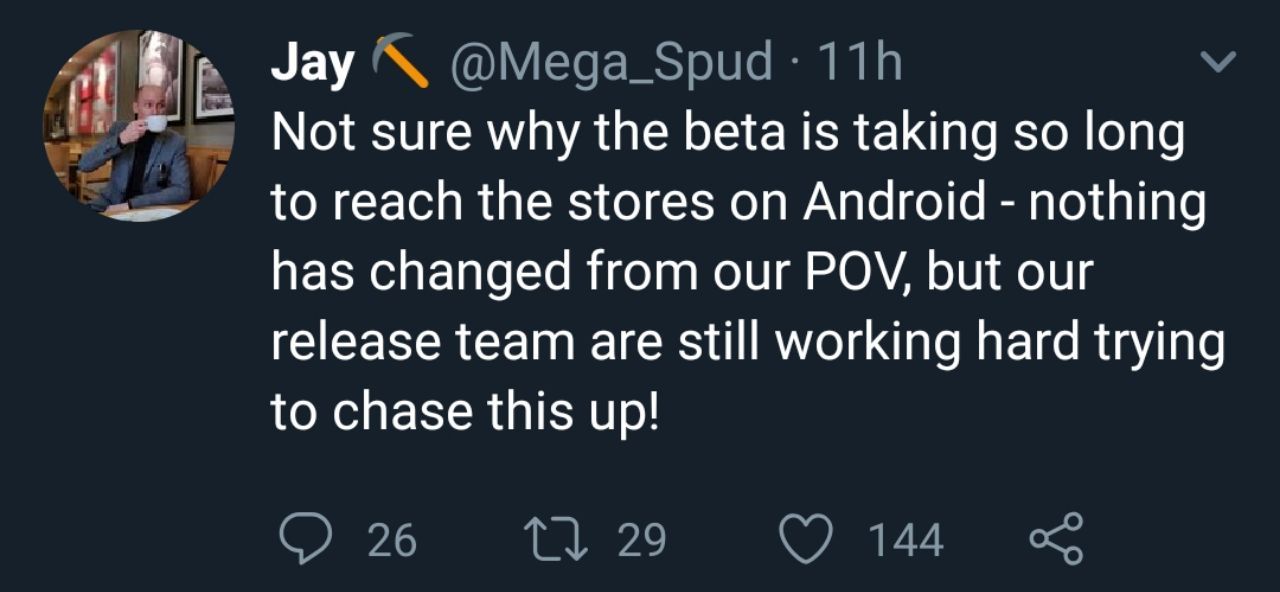The height and width of the screenshot is (592, 1280).
Task: Click the word POV in the tweet
Action: 854,272
